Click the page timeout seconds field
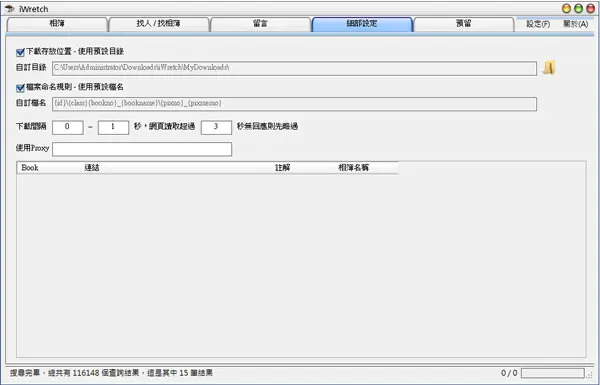Screen dimensions: 600x385 tap(216, 127)
